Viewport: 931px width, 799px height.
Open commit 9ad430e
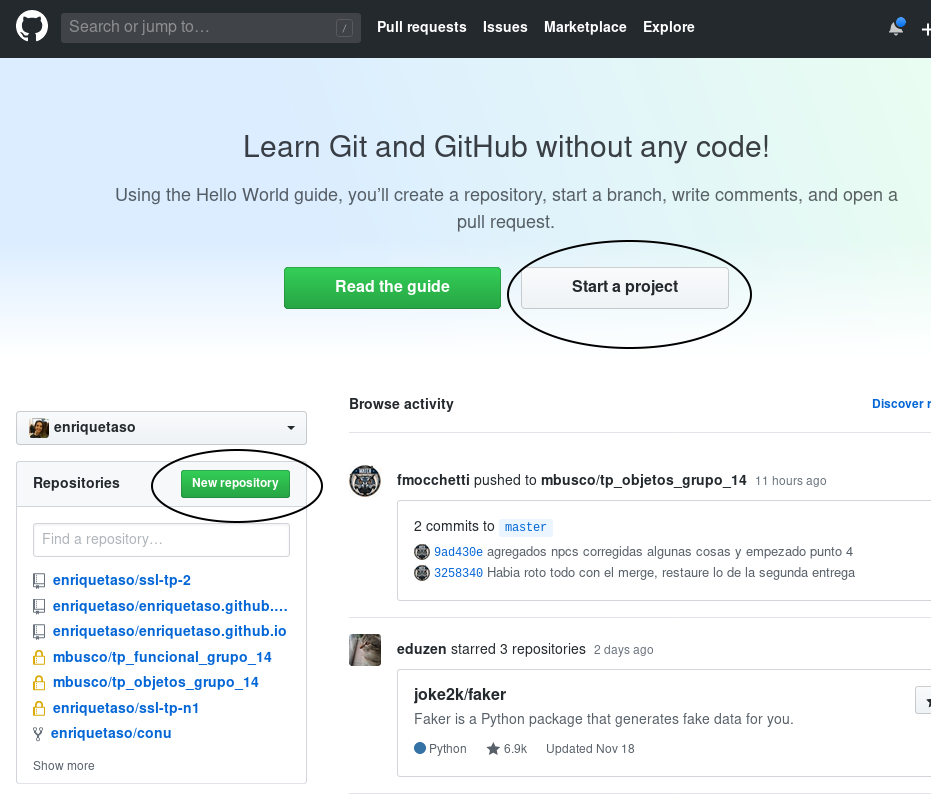click(458, 552)
